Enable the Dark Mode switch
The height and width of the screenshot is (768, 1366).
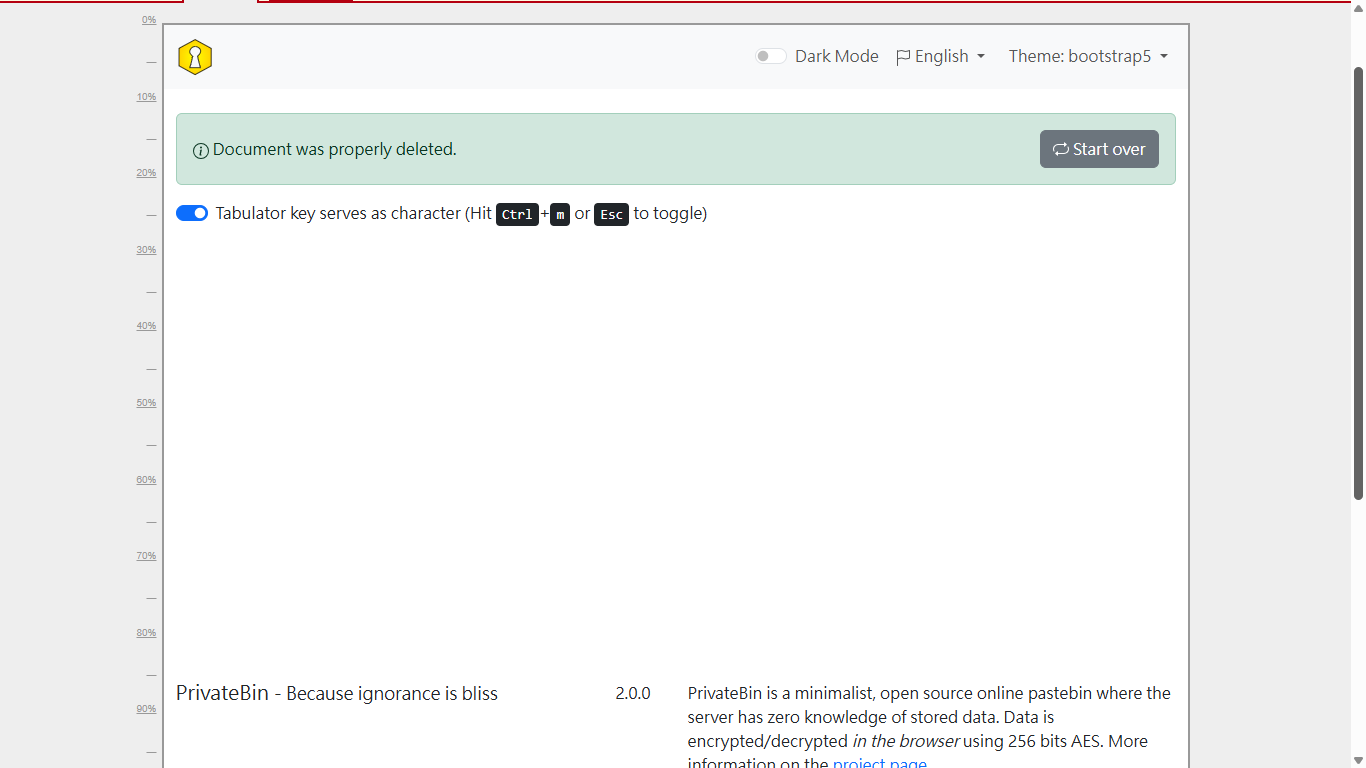pyautogui.click(x=770, y=57)
